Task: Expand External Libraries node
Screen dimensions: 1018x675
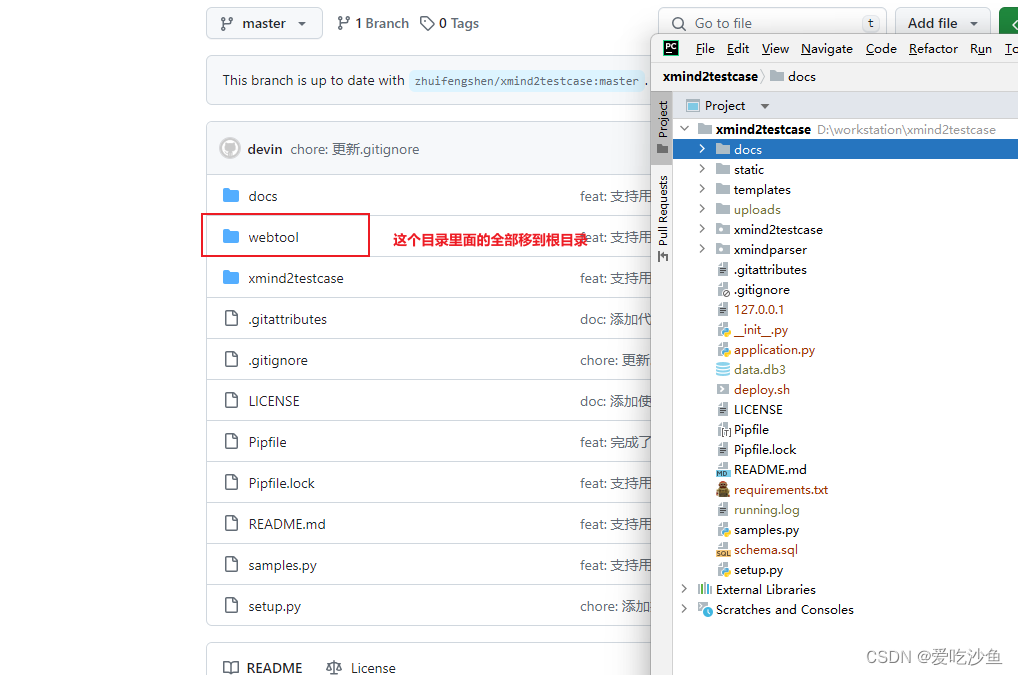Action: [x=684, y=589]
